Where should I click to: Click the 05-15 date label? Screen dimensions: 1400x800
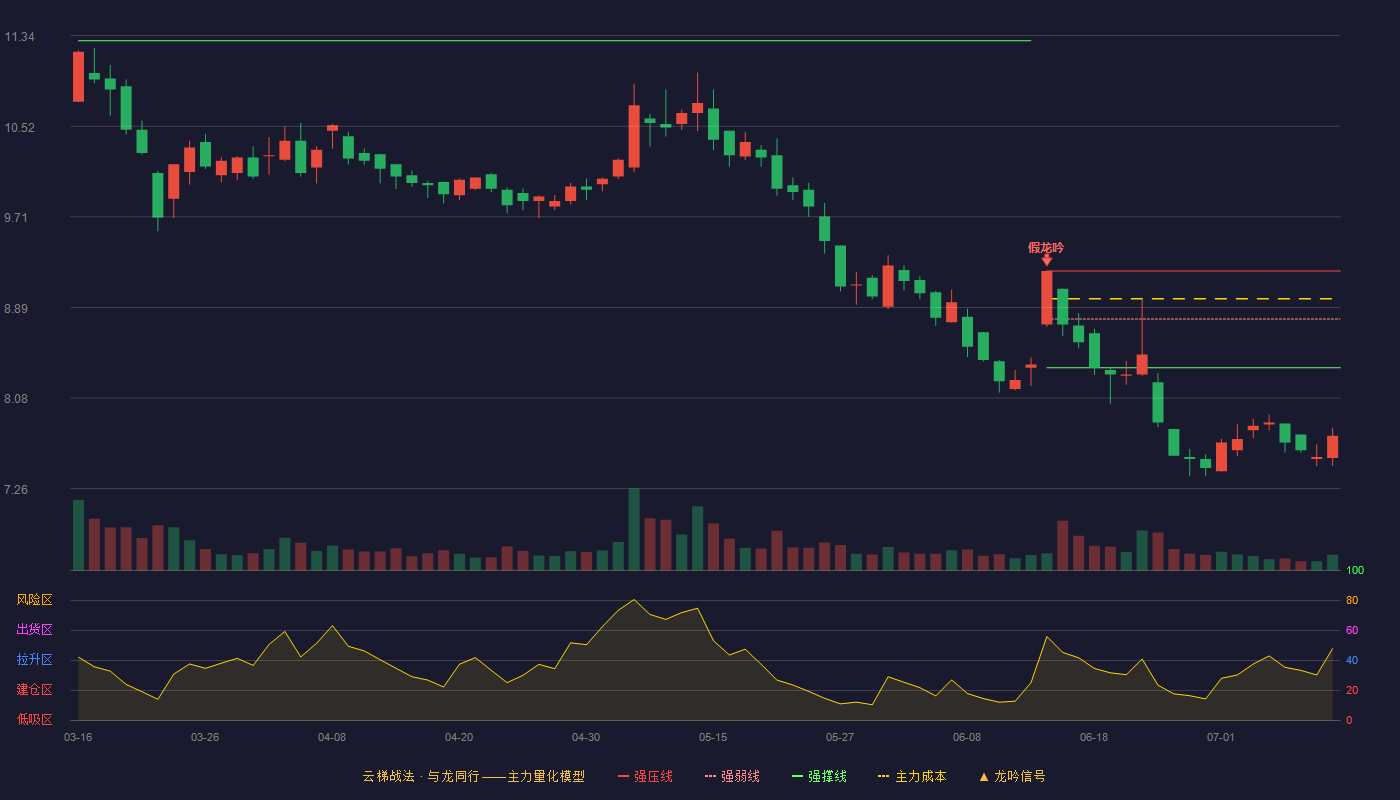pyautogui.click(x=713, y=737)
